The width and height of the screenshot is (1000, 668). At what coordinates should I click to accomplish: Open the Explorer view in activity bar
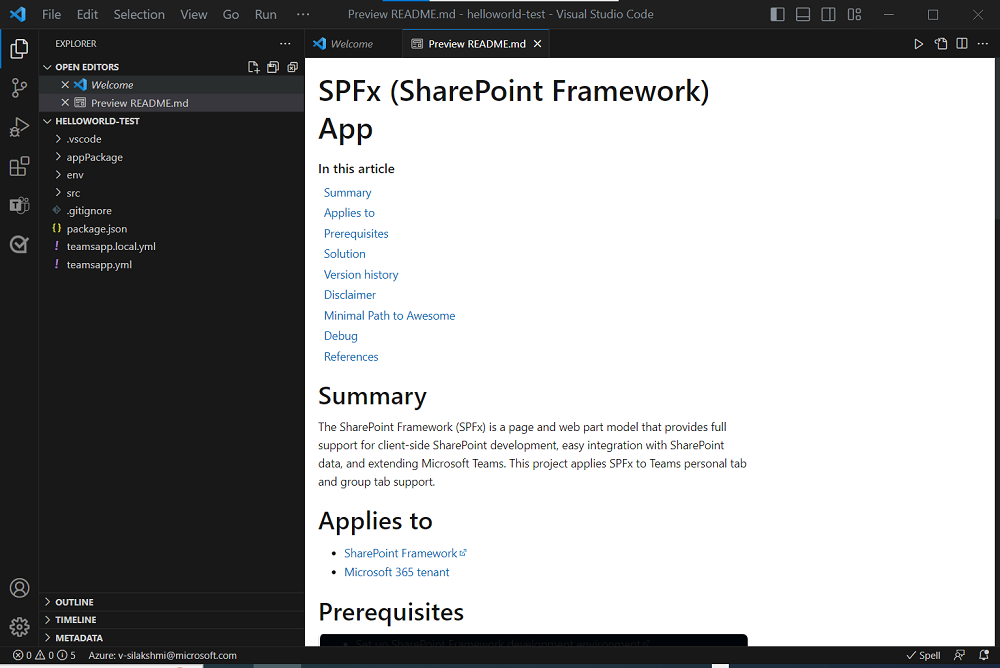pos(19,48)
